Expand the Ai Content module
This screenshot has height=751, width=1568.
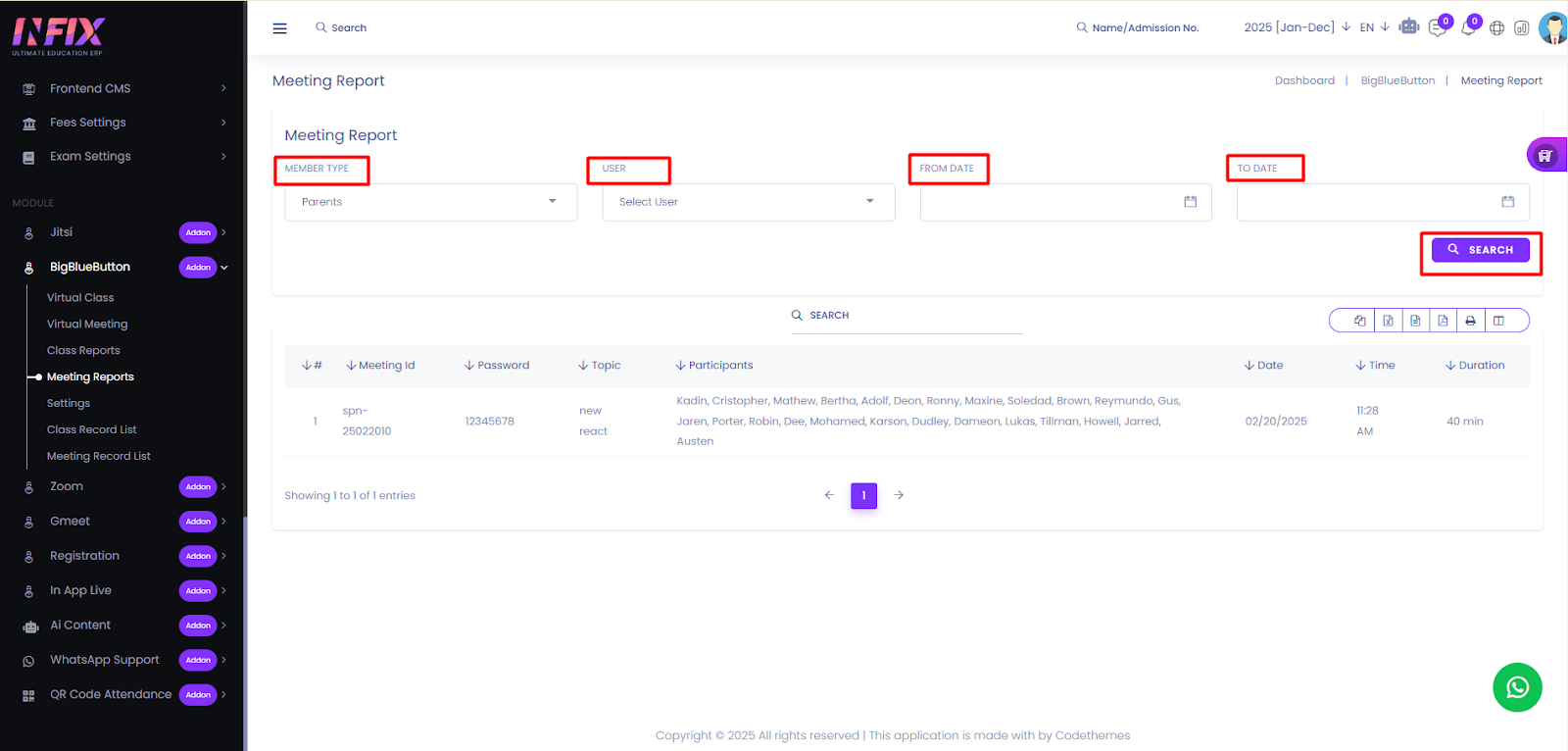tap(223, 626)
